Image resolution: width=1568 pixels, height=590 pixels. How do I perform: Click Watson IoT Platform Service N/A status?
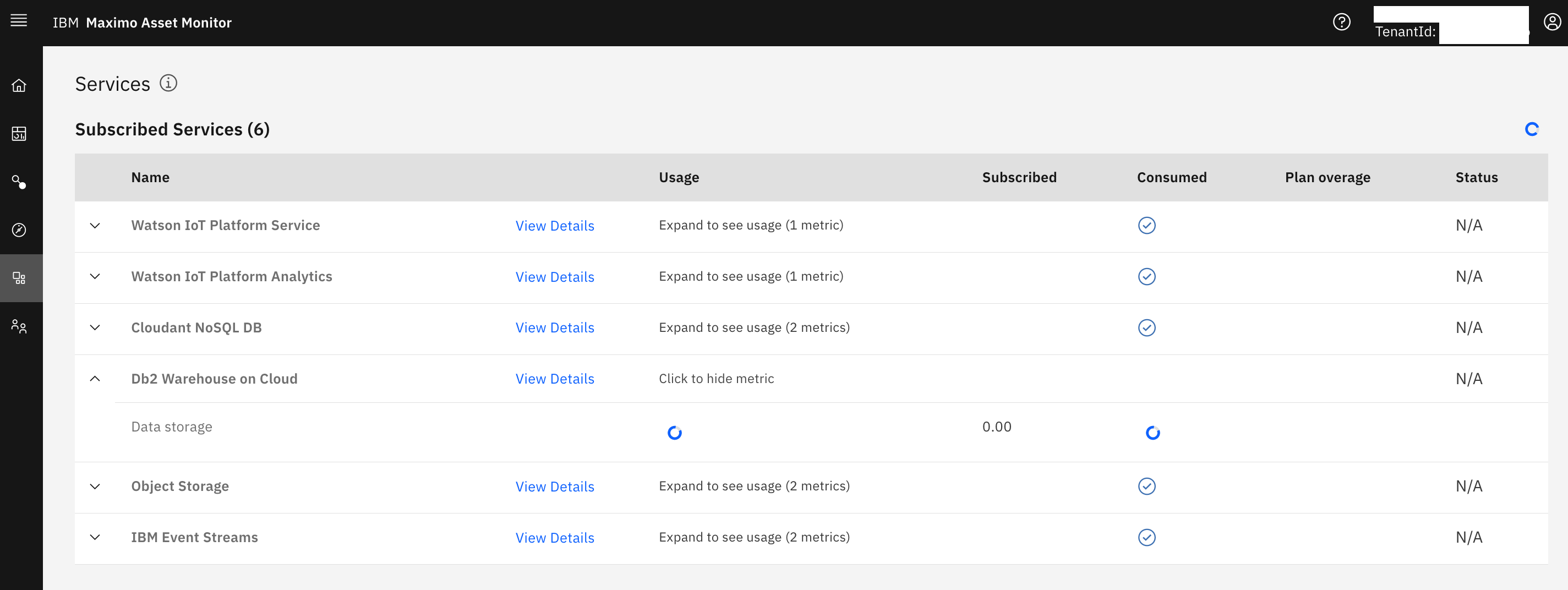1468,225
